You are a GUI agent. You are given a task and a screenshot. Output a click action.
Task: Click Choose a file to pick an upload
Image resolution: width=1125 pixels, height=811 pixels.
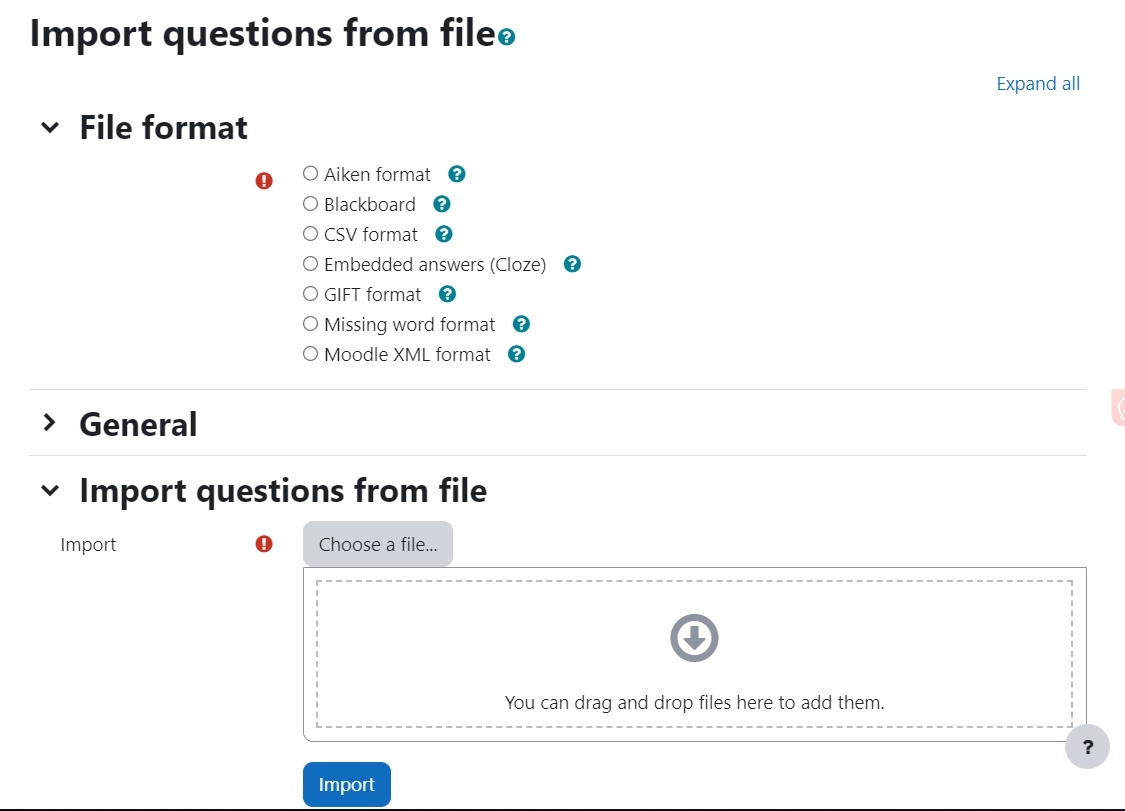coord(377,544)
